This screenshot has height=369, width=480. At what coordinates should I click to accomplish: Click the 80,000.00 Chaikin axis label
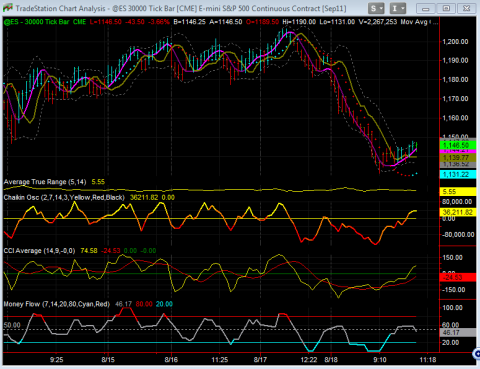click(x=457, y=202)
